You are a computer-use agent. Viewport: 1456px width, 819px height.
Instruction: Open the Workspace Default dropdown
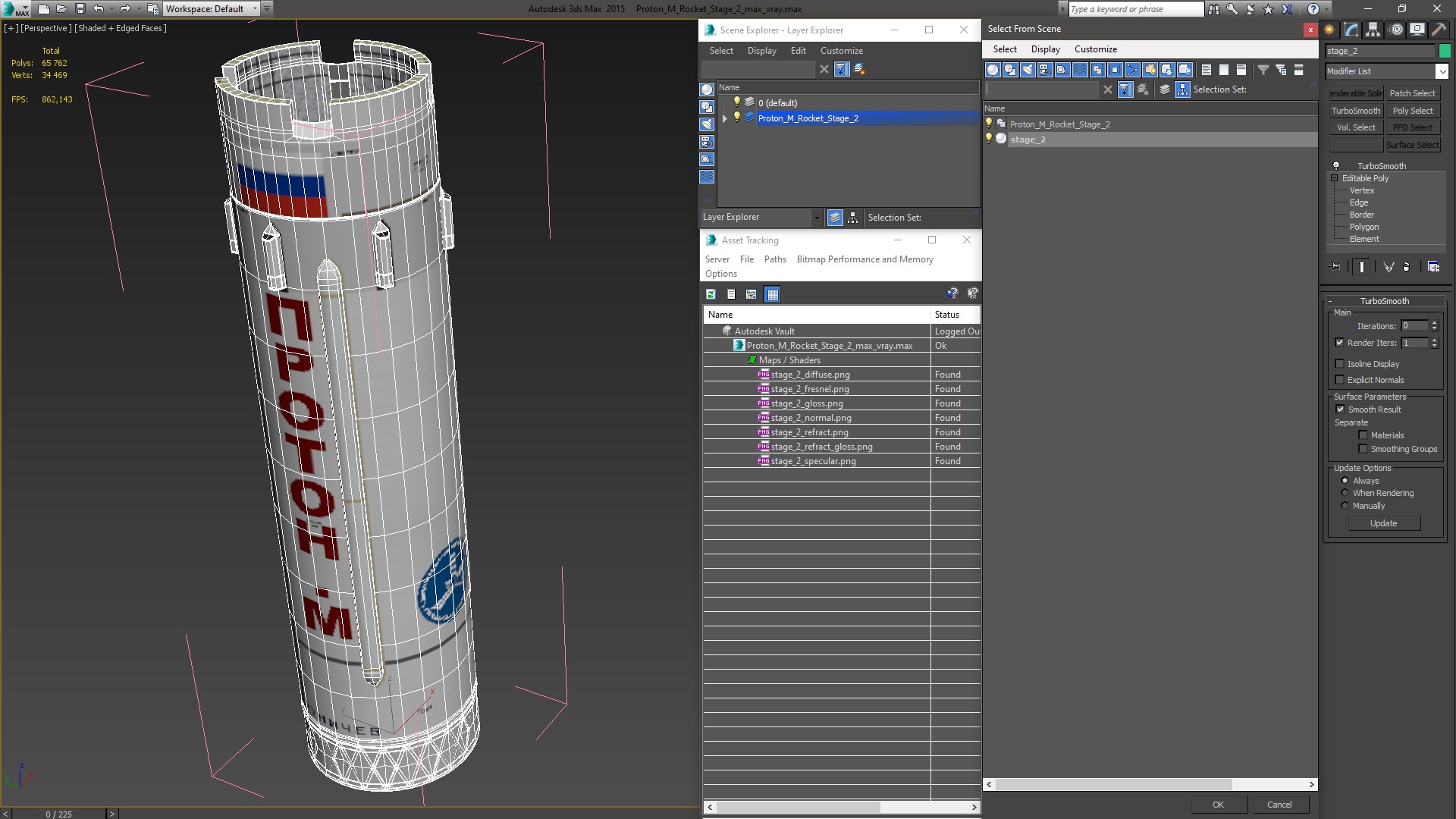pyautogui.click(x=255, y=9)
